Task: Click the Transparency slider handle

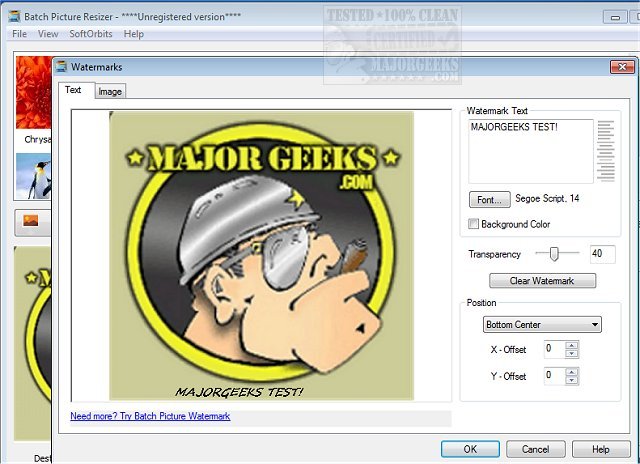Action: pyautogui.click(x=554, y=253)
